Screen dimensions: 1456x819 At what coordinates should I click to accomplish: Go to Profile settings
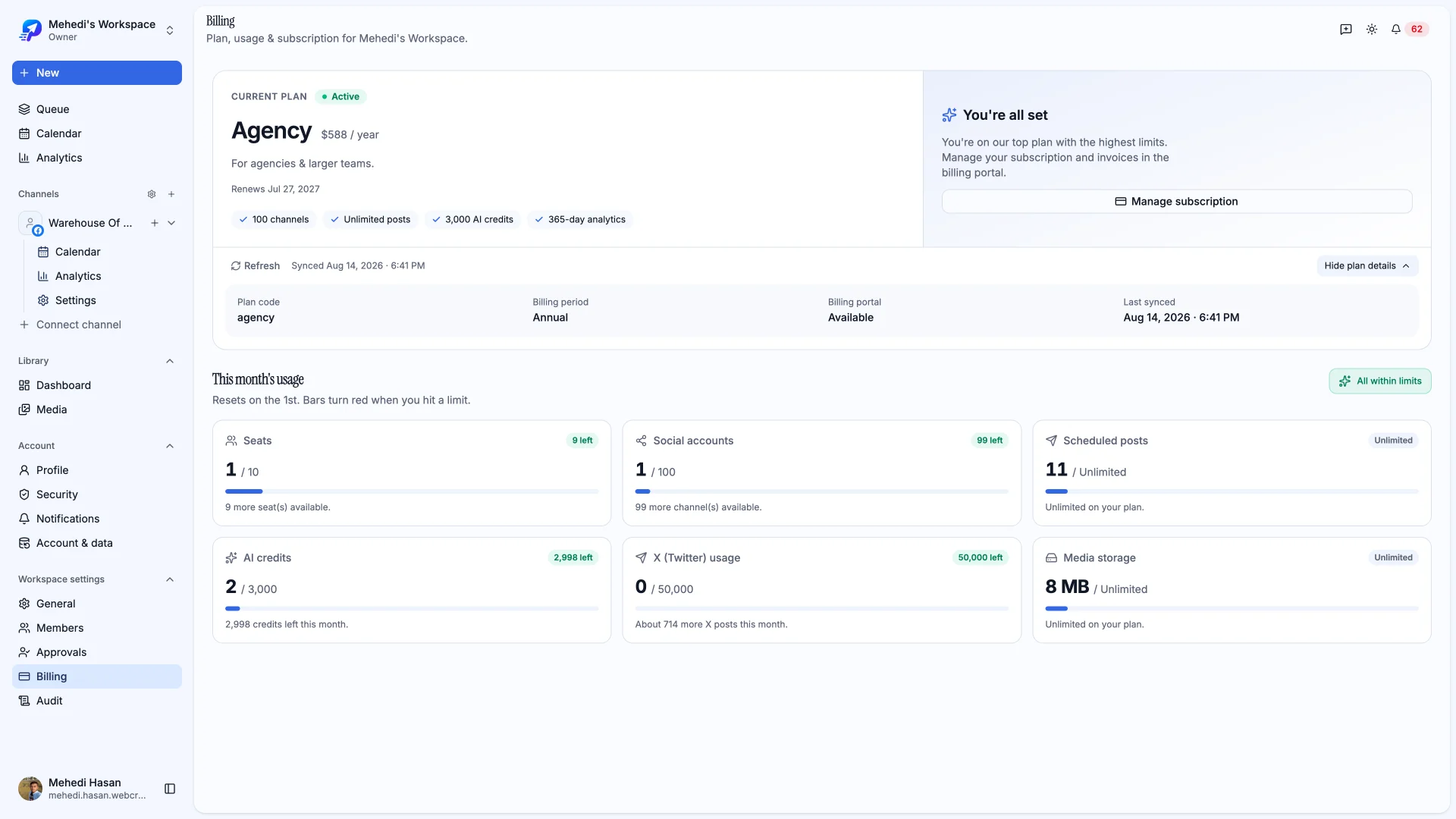point(97,470)
